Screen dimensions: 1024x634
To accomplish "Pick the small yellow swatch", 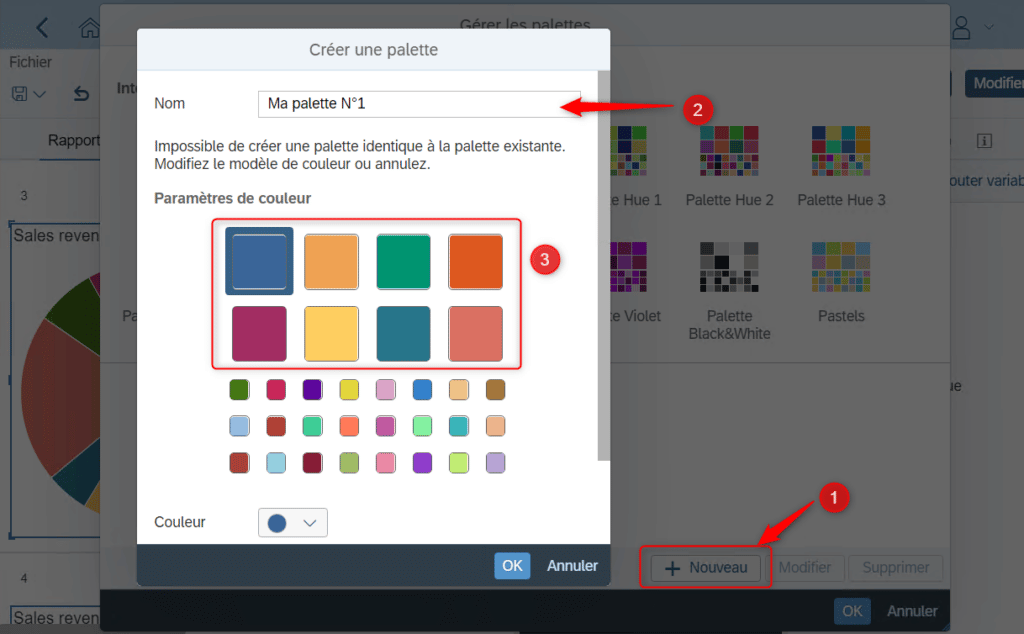I will point(349,390).
